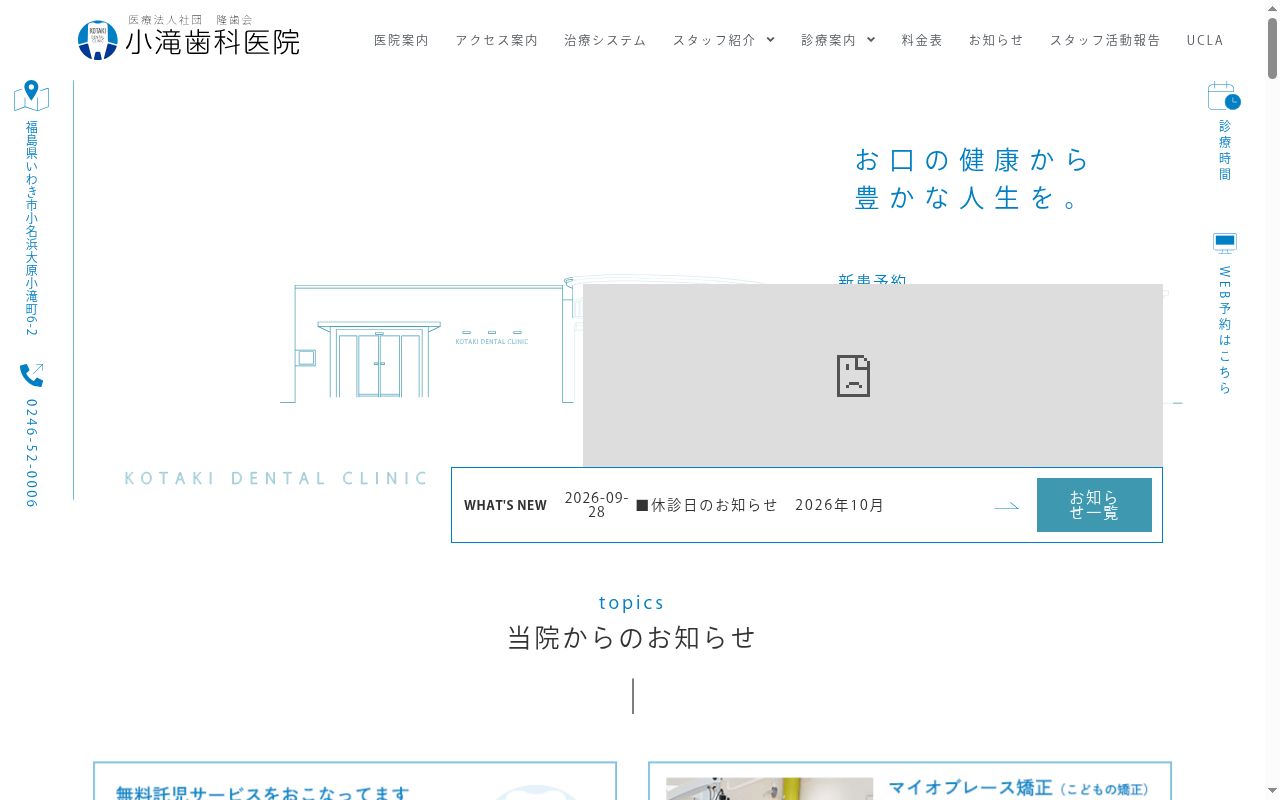Visit the スタッフ活動報告 page
The image size is (1280, 800).
[x=1105, y=40]
